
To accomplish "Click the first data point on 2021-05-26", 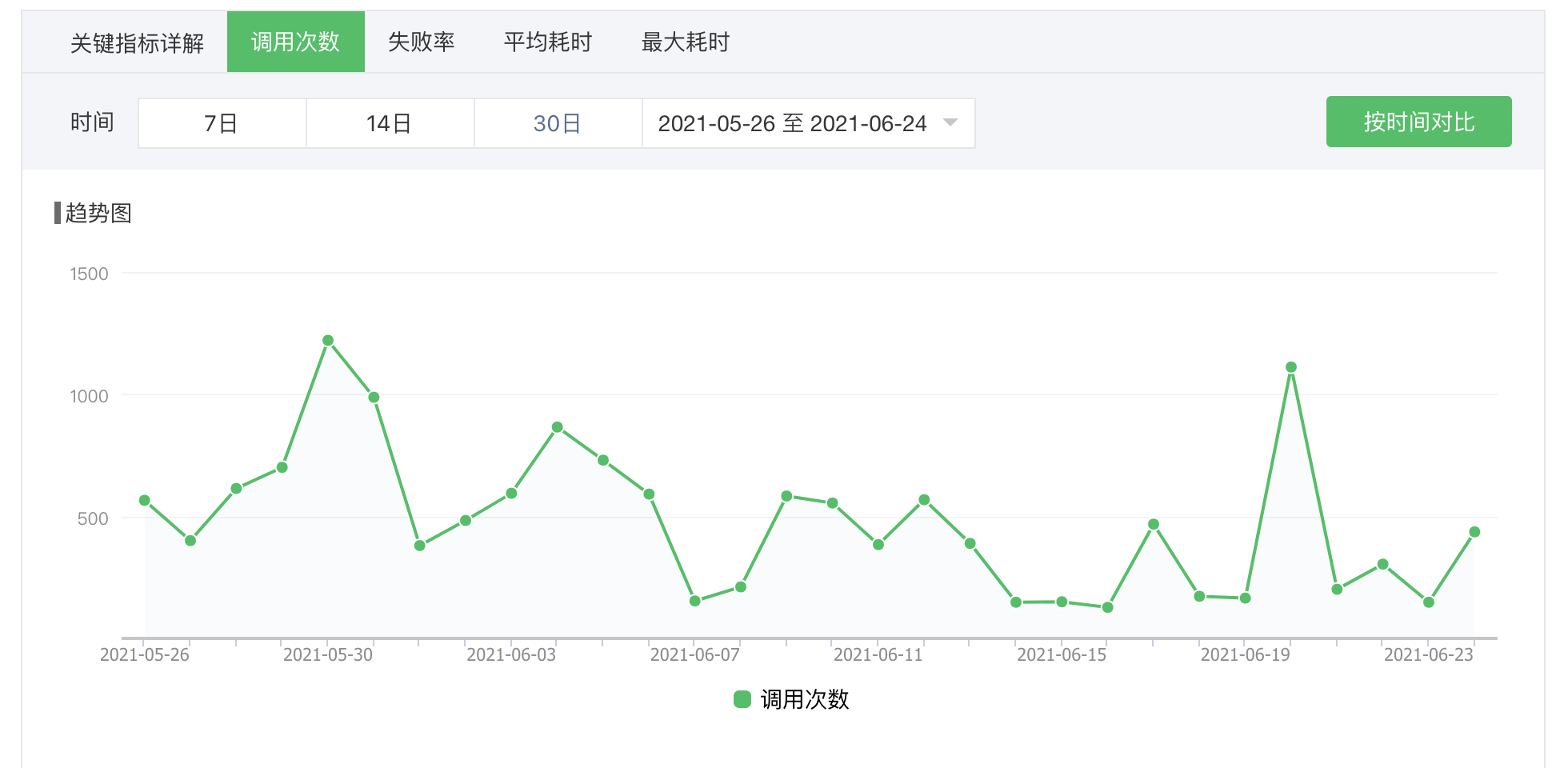I will 145,501.
